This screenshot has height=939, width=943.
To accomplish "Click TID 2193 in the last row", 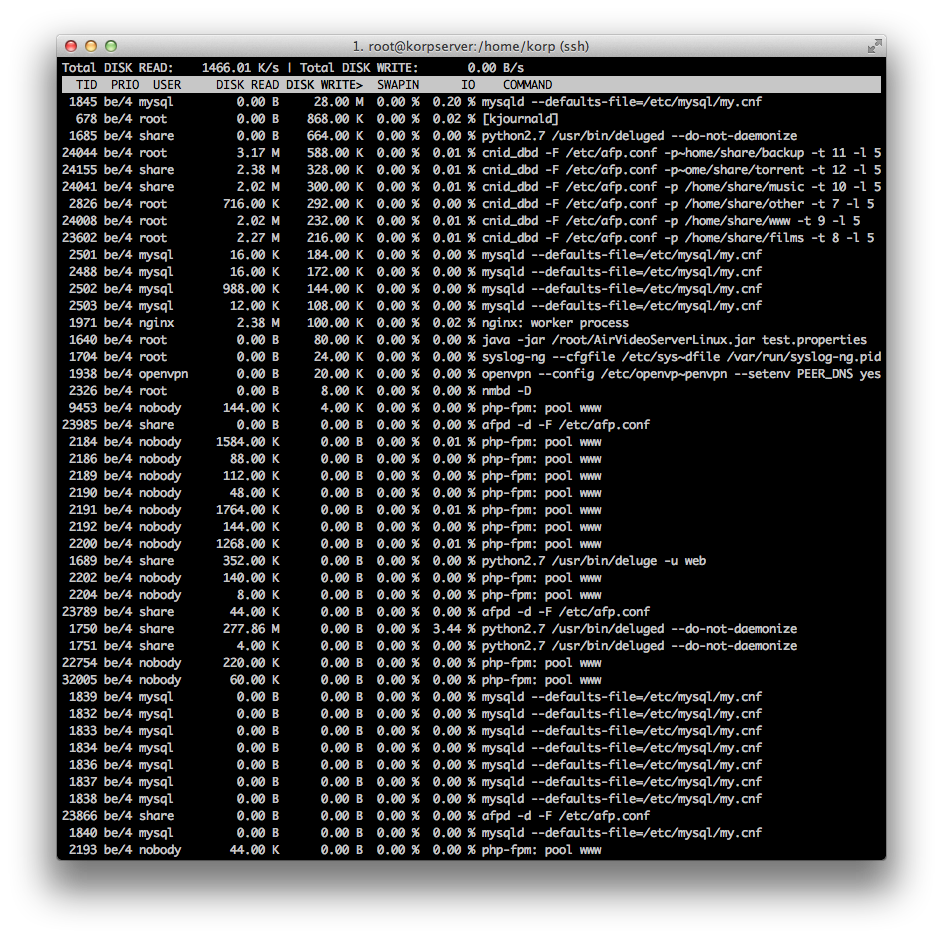I will tap(83, 850).
